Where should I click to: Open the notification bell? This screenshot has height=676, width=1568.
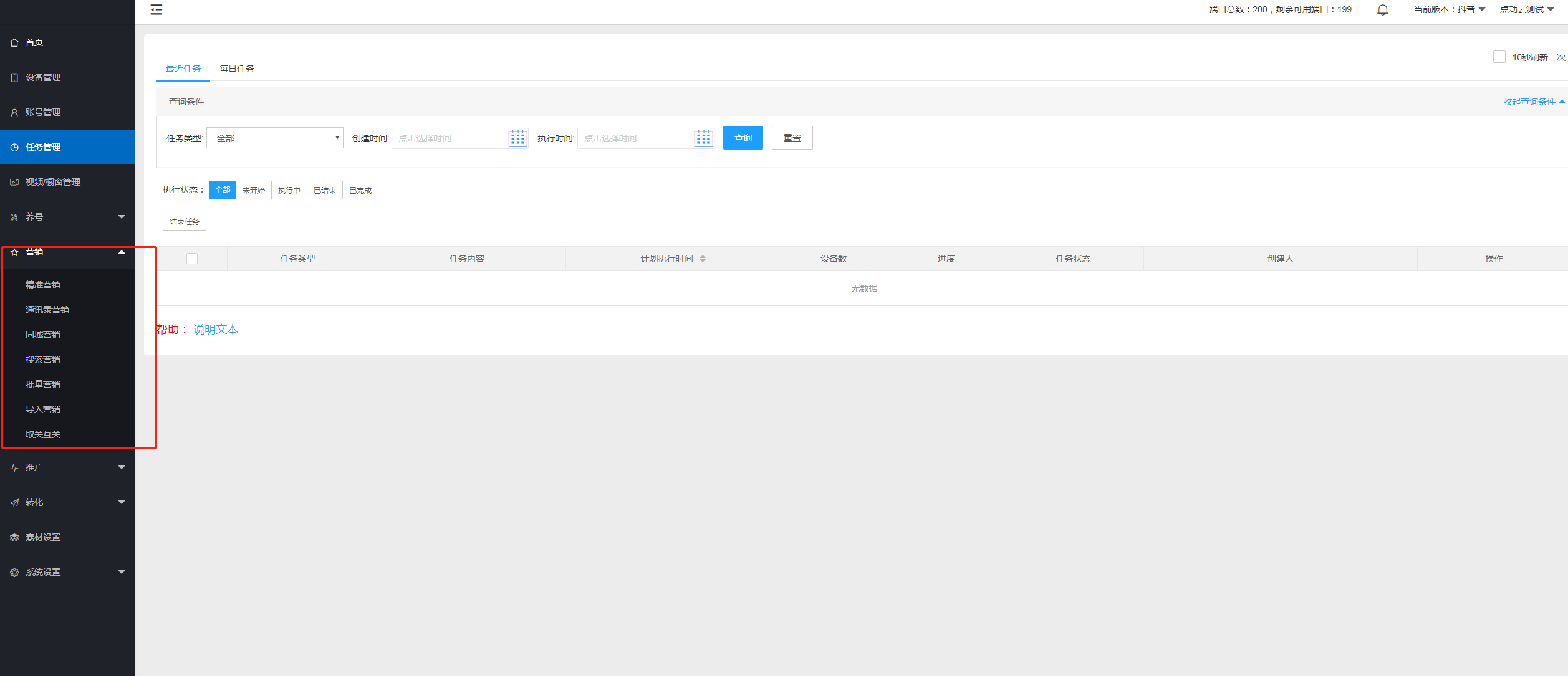[x=1382, y=9]
